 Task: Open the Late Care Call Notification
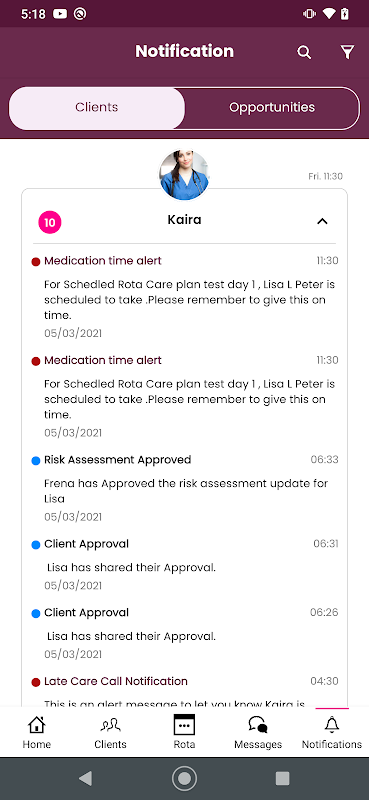(x=185, y=691)
